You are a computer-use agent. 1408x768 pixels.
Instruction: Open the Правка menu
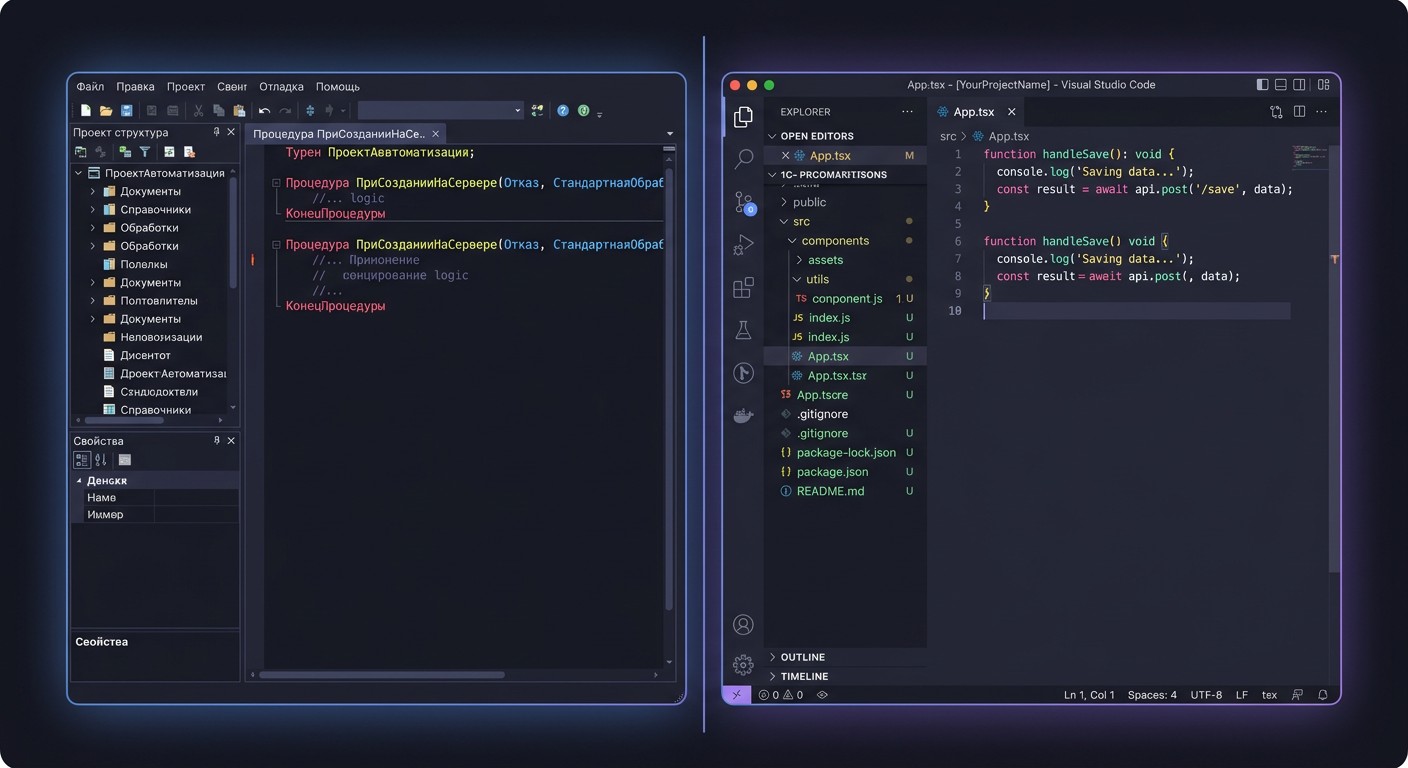(135, 87)
